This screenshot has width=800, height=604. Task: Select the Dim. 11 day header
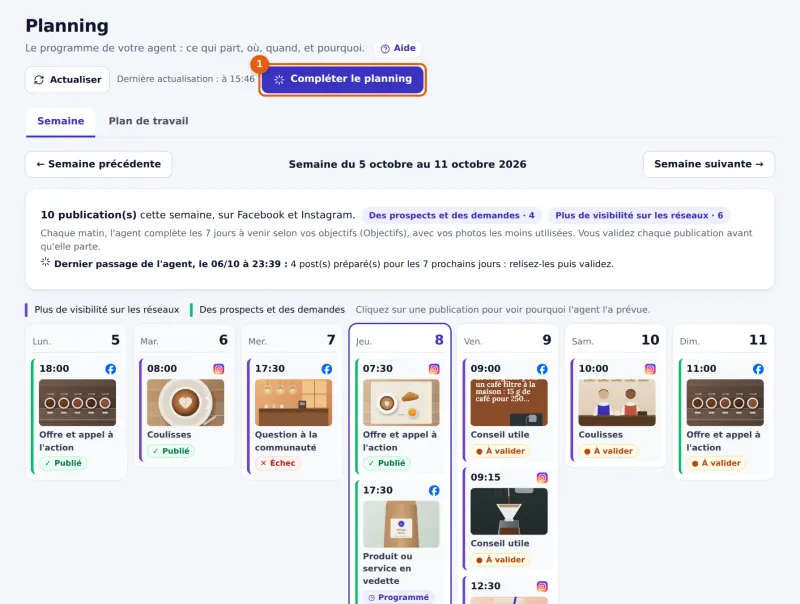click(723, 340)
